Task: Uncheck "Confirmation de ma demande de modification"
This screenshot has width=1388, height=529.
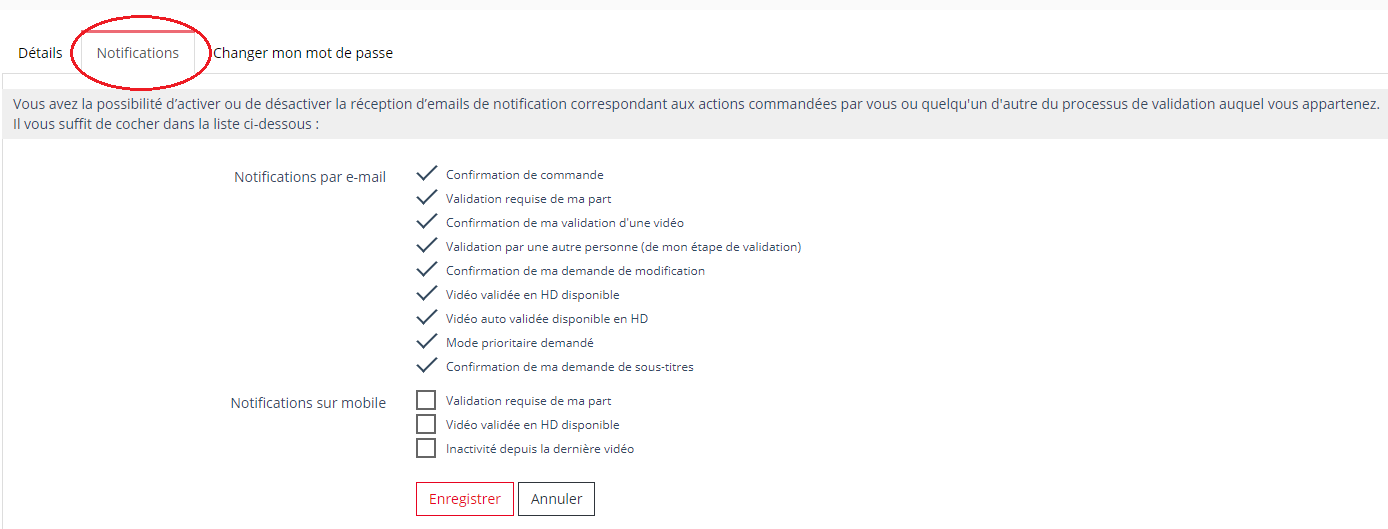Action: pos(427,270)
